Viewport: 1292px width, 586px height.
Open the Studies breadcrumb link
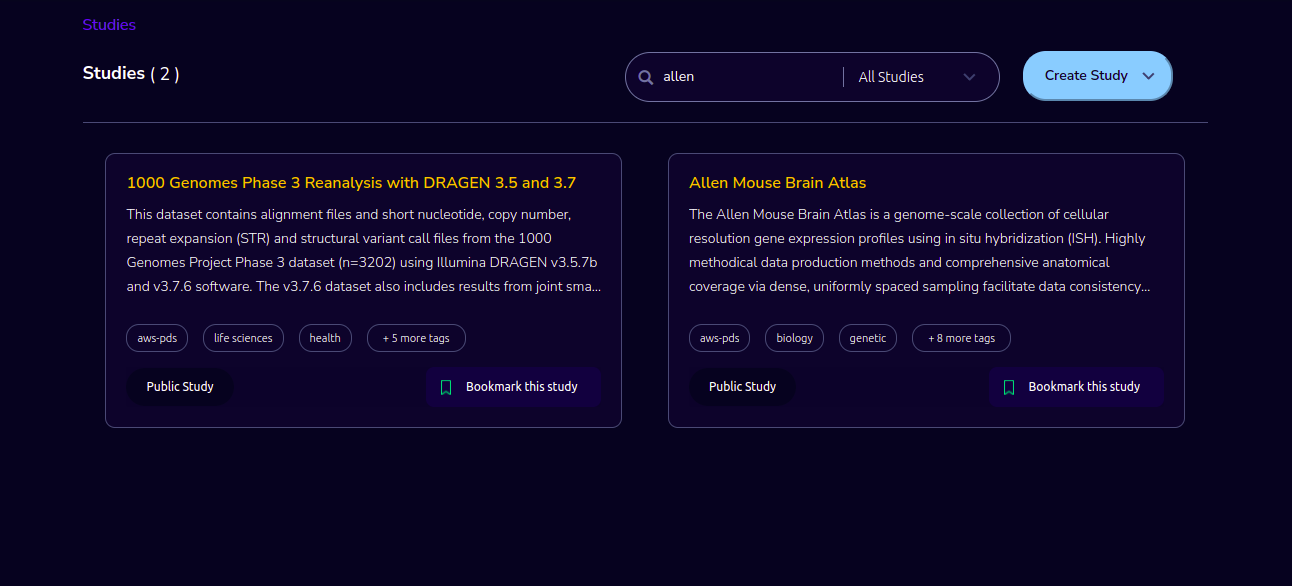pyautogui.click(x=109, y=25)
